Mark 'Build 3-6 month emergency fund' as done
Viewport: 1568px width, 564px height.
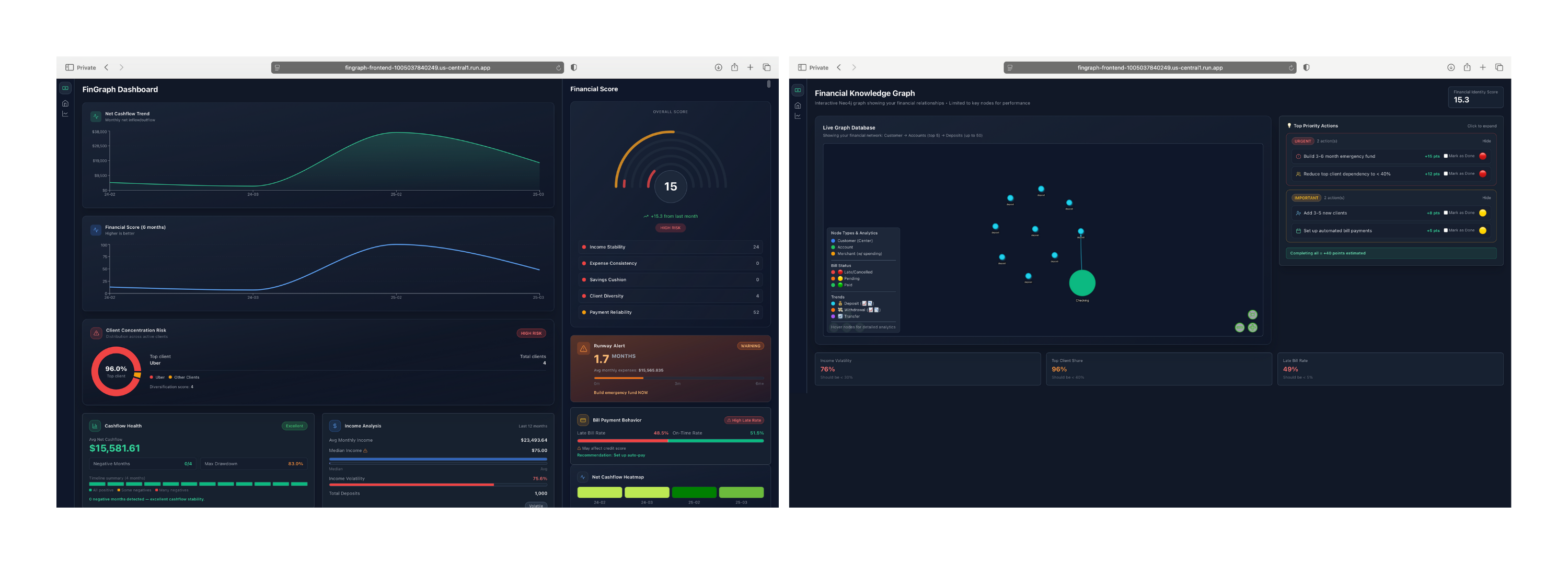coord(1446,156)
